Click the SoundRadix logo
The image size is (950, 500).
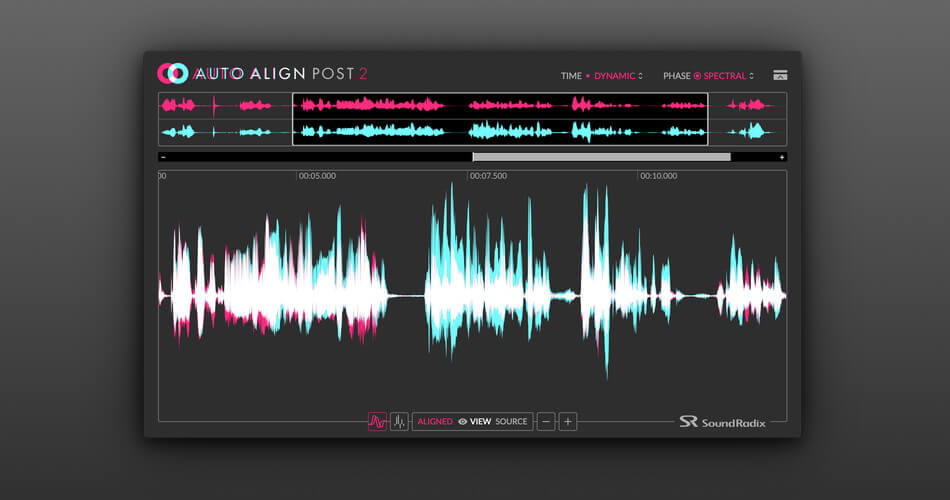(722, 422)
